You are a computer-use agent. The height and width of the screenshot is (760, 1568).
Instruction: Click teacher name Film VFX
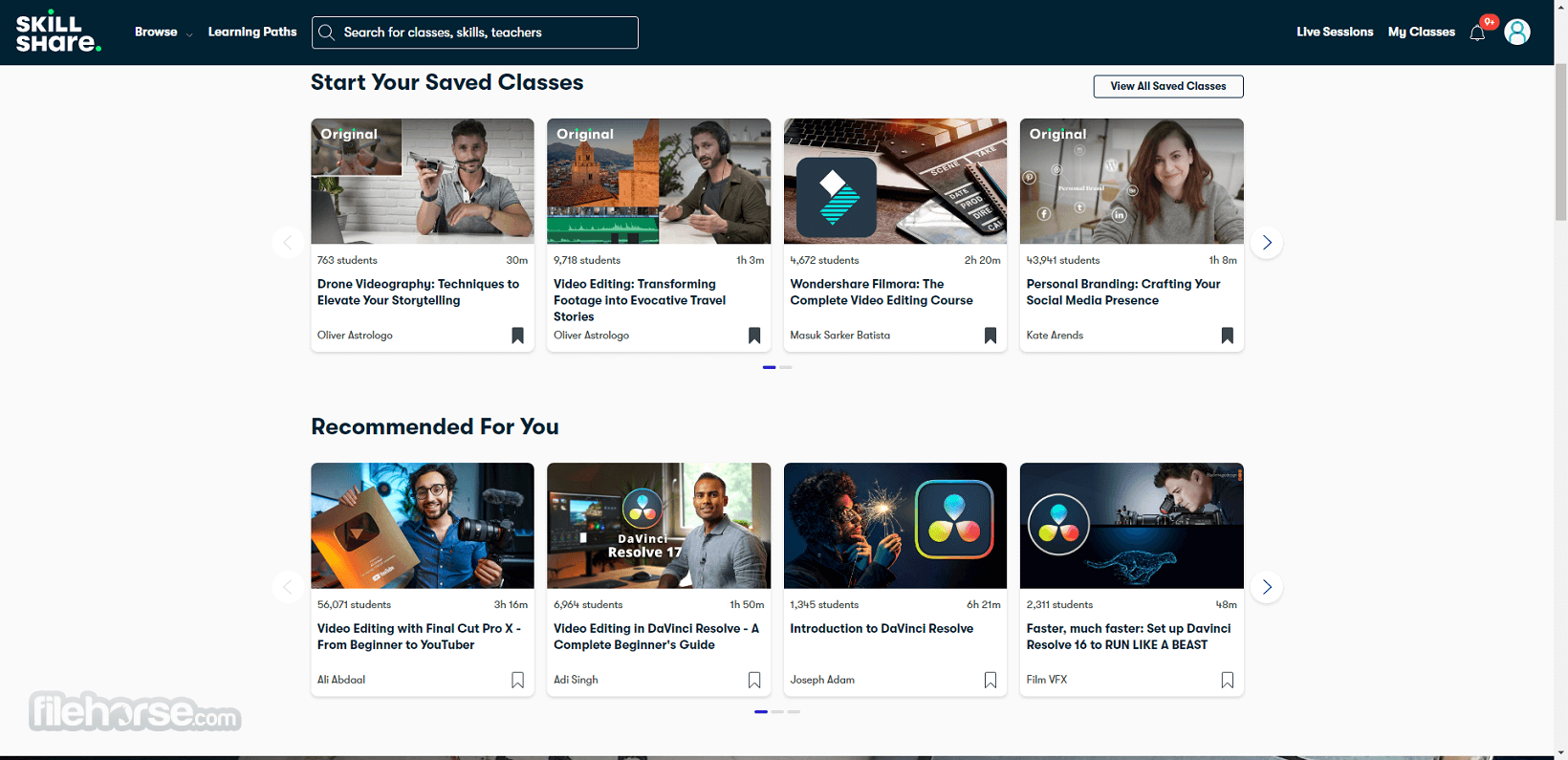pyautogui.click(x=1047, y=680)
